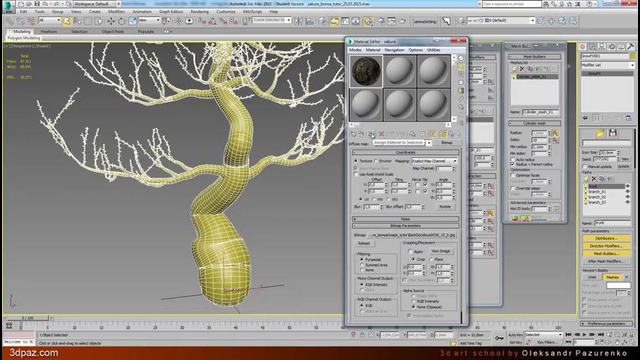Select the Select Object tool
The width and height of the screenshot is (640, 360).
point(67,21)
